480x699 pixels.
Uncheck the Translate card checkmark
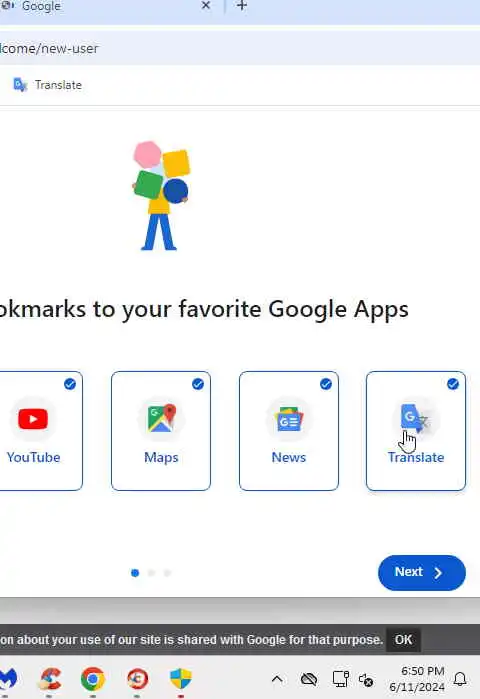point(453,384)
